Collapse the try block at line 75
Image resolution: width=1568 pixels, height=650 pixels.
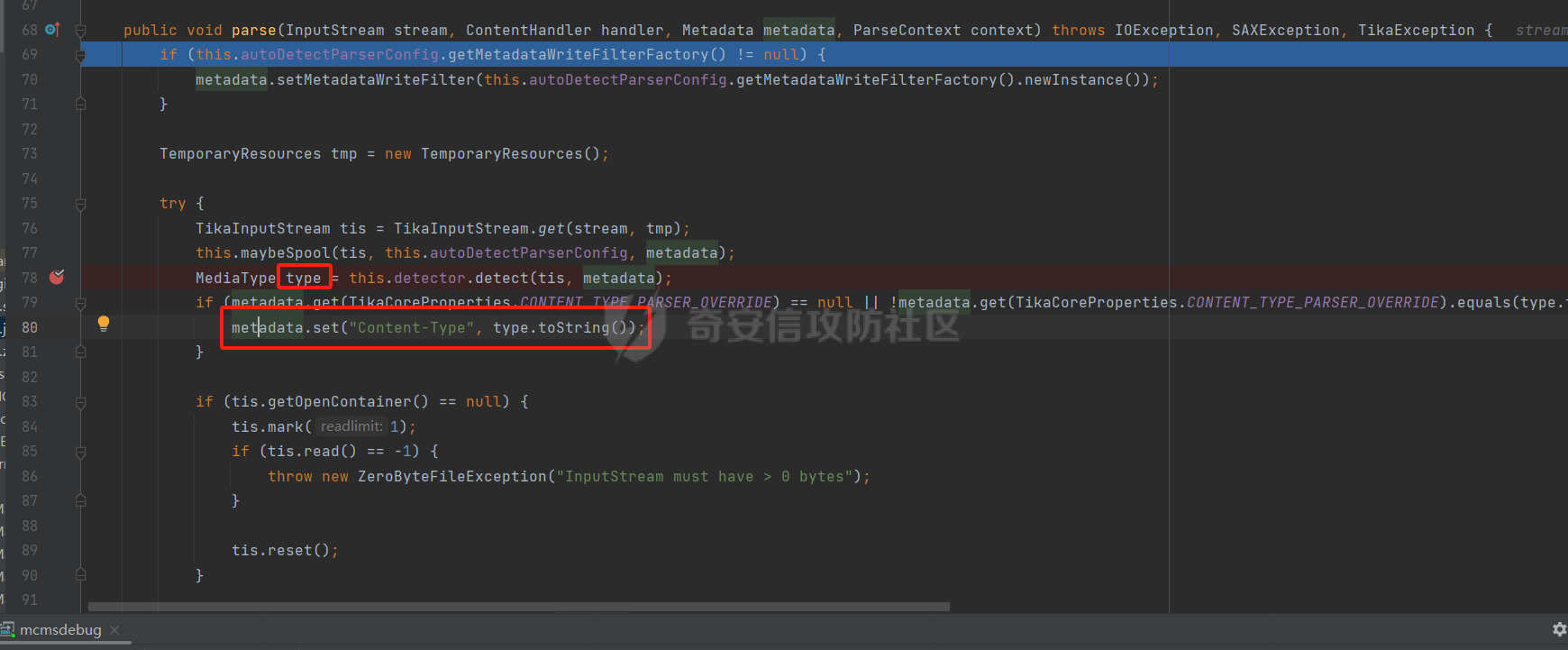(x=81, y=204)
